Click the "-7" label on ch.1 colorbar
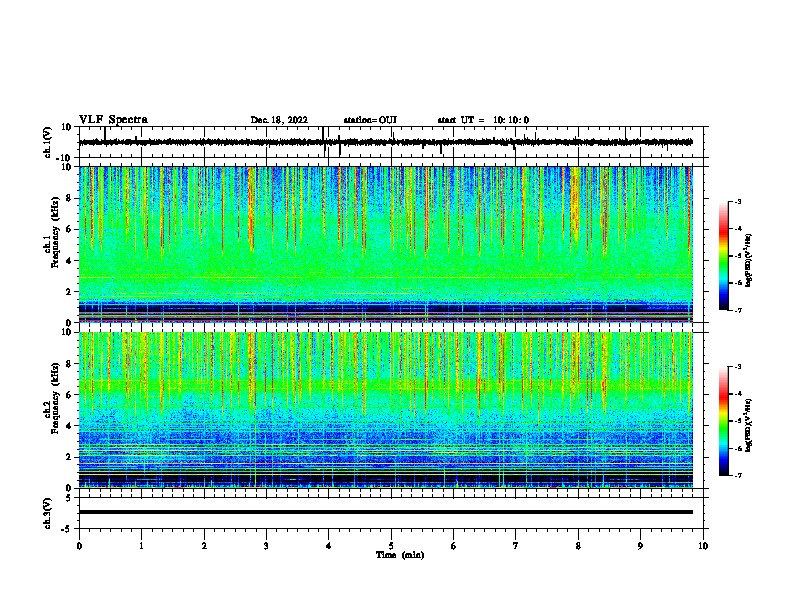Screen dimensions: 792x612 point(737,310)
